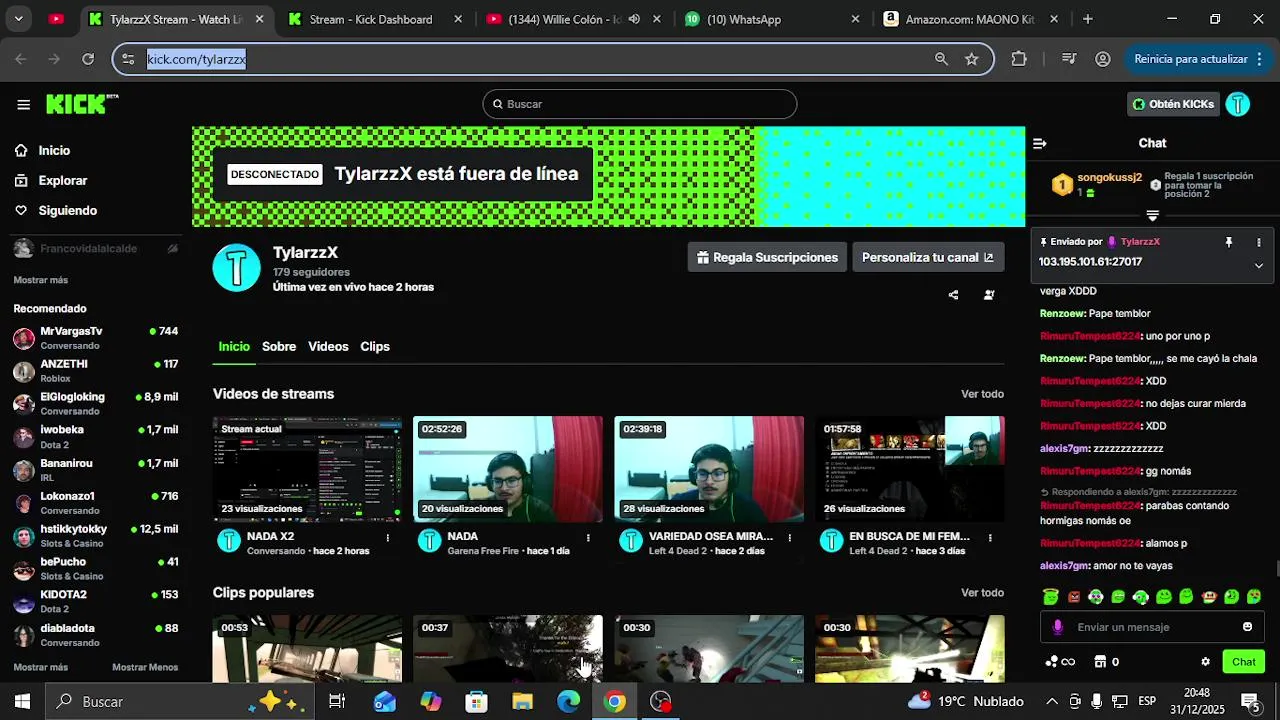Switch to the WhatsApp browser tab

click(x=772, y=19)
